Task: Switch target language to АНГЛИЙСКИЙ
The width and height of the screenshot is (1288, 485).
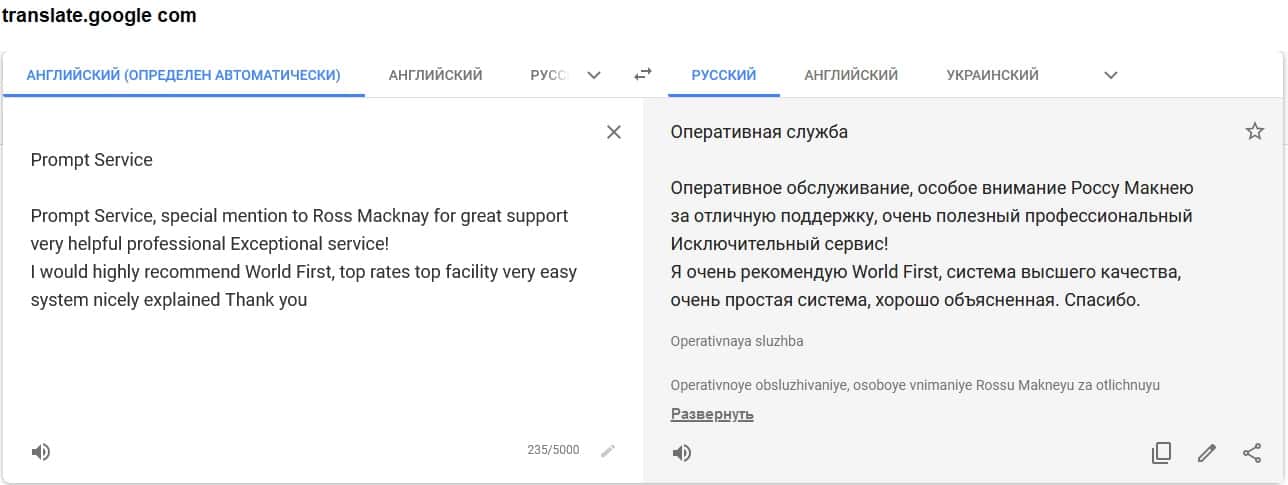Action: point(851,75)
